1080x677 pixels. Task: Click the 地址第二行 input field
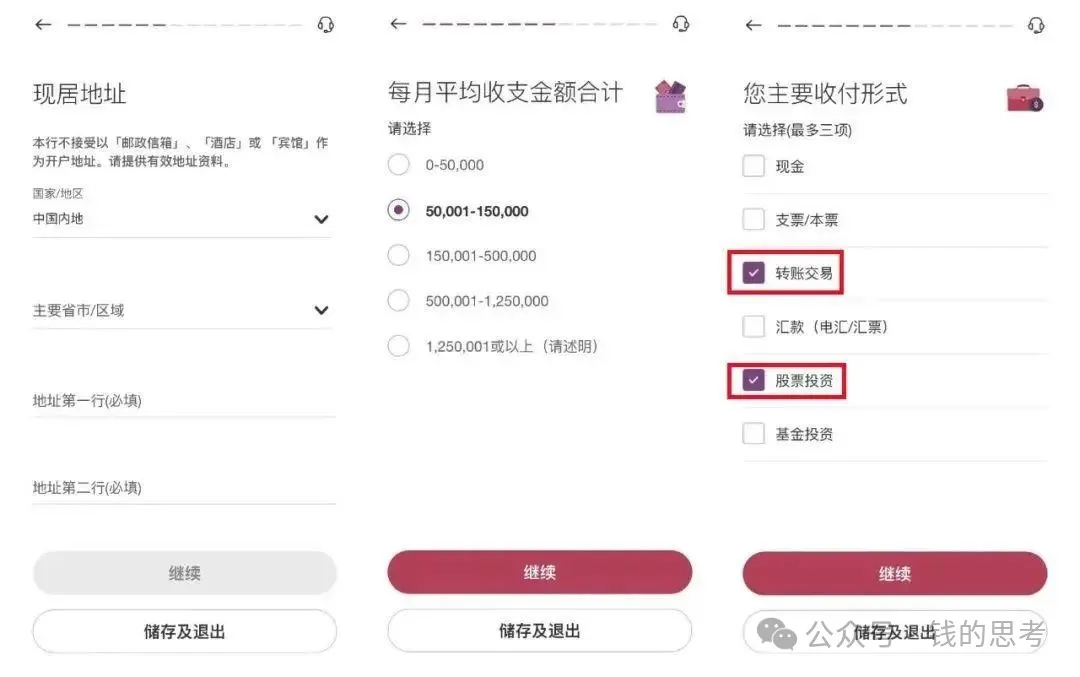pos(184,488)
